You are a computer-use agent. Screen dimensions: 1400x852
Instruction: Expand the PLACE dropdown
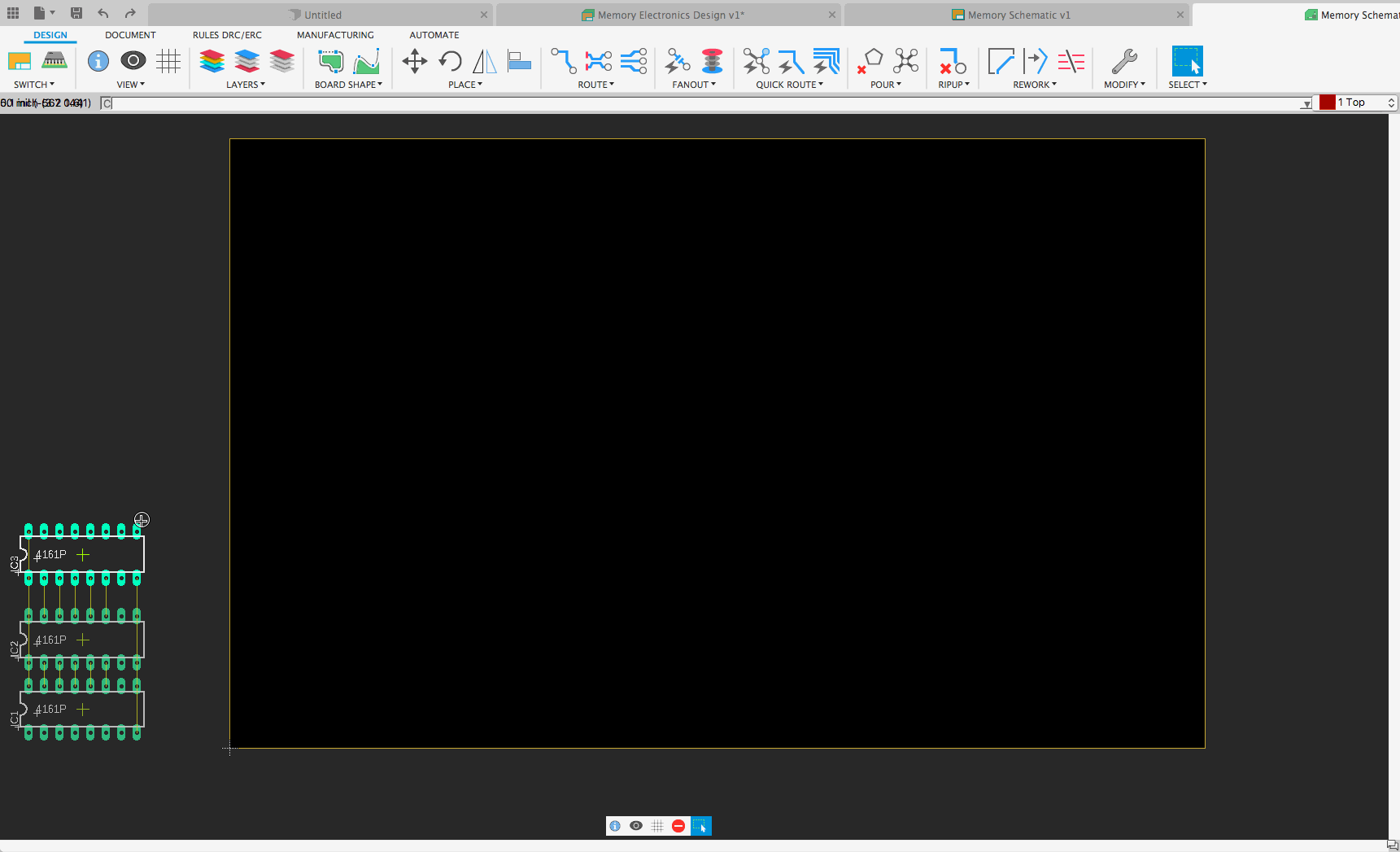pyautogui.click(x=465, y=85)
